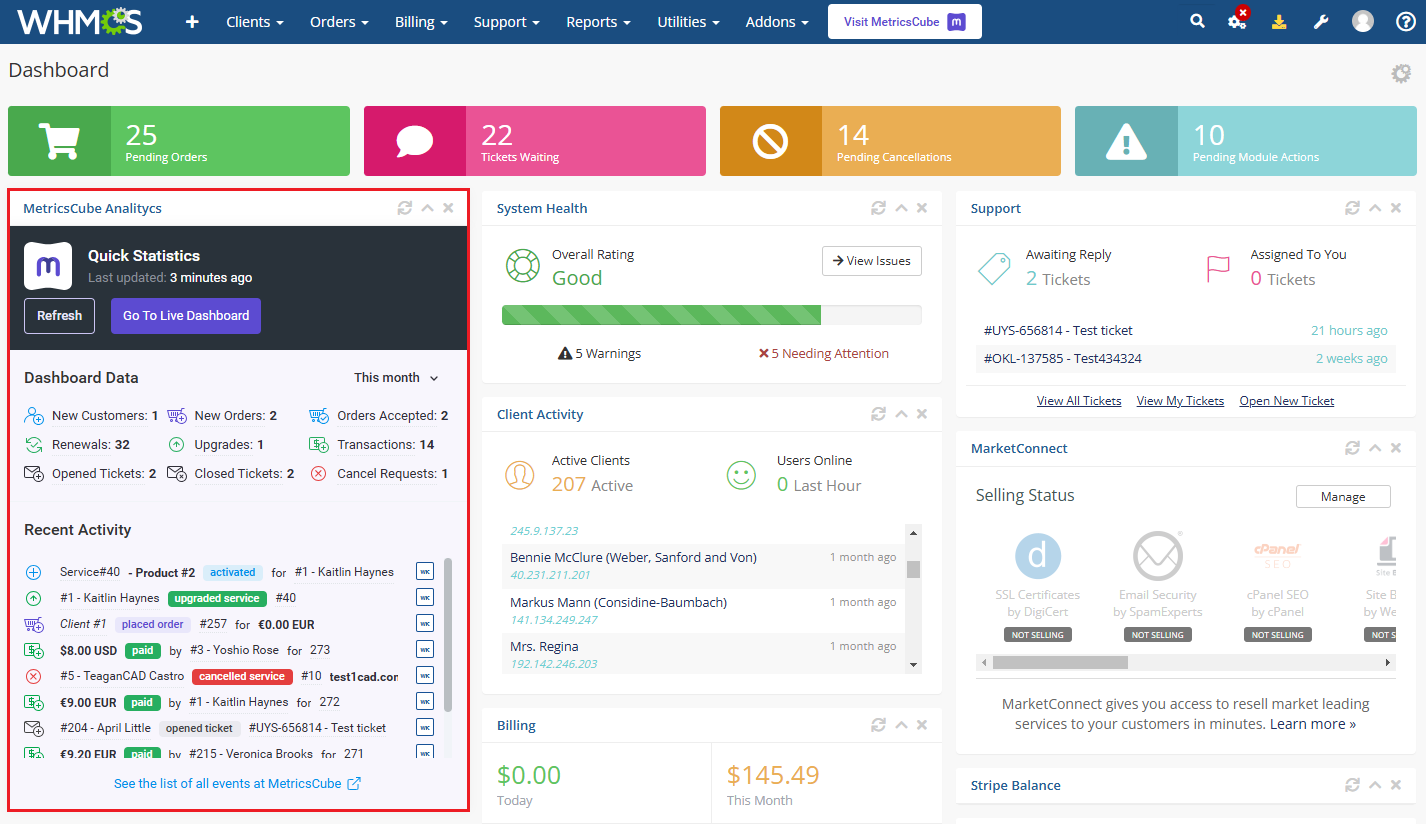Click the View Issues button
The height and width of the screenshot is (824, 1426).
(872, 261)
